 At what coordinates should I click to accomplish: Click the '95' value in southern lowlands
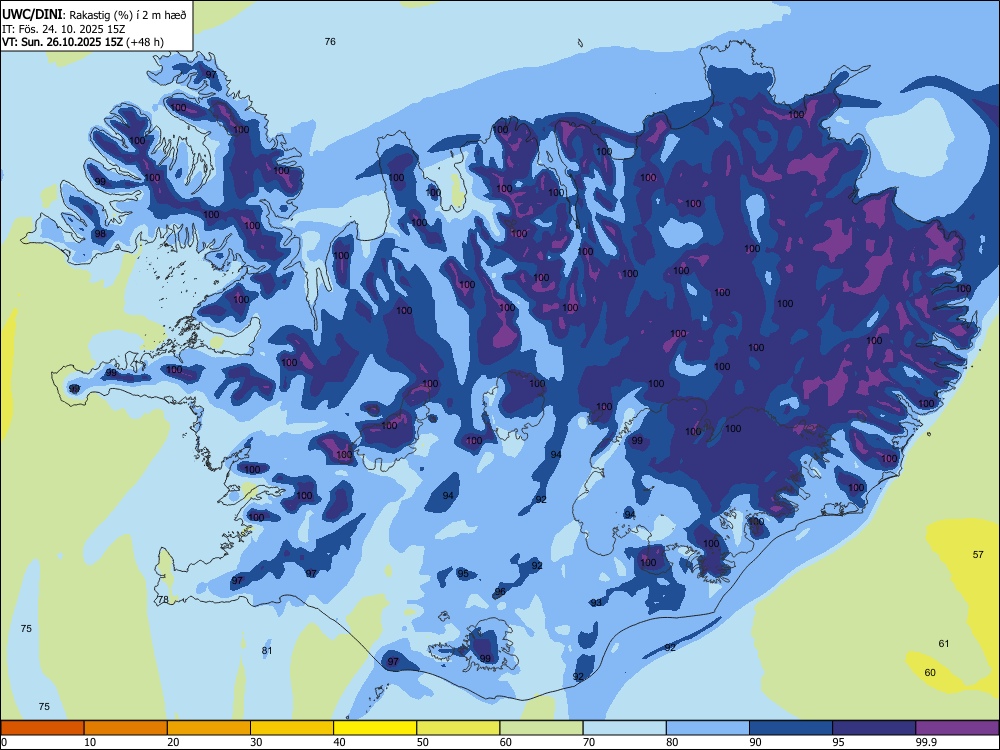click(463, 573)
